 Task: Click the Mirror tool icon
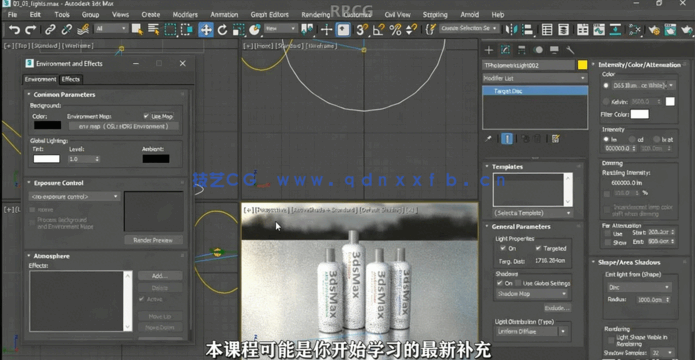(511, 30)
